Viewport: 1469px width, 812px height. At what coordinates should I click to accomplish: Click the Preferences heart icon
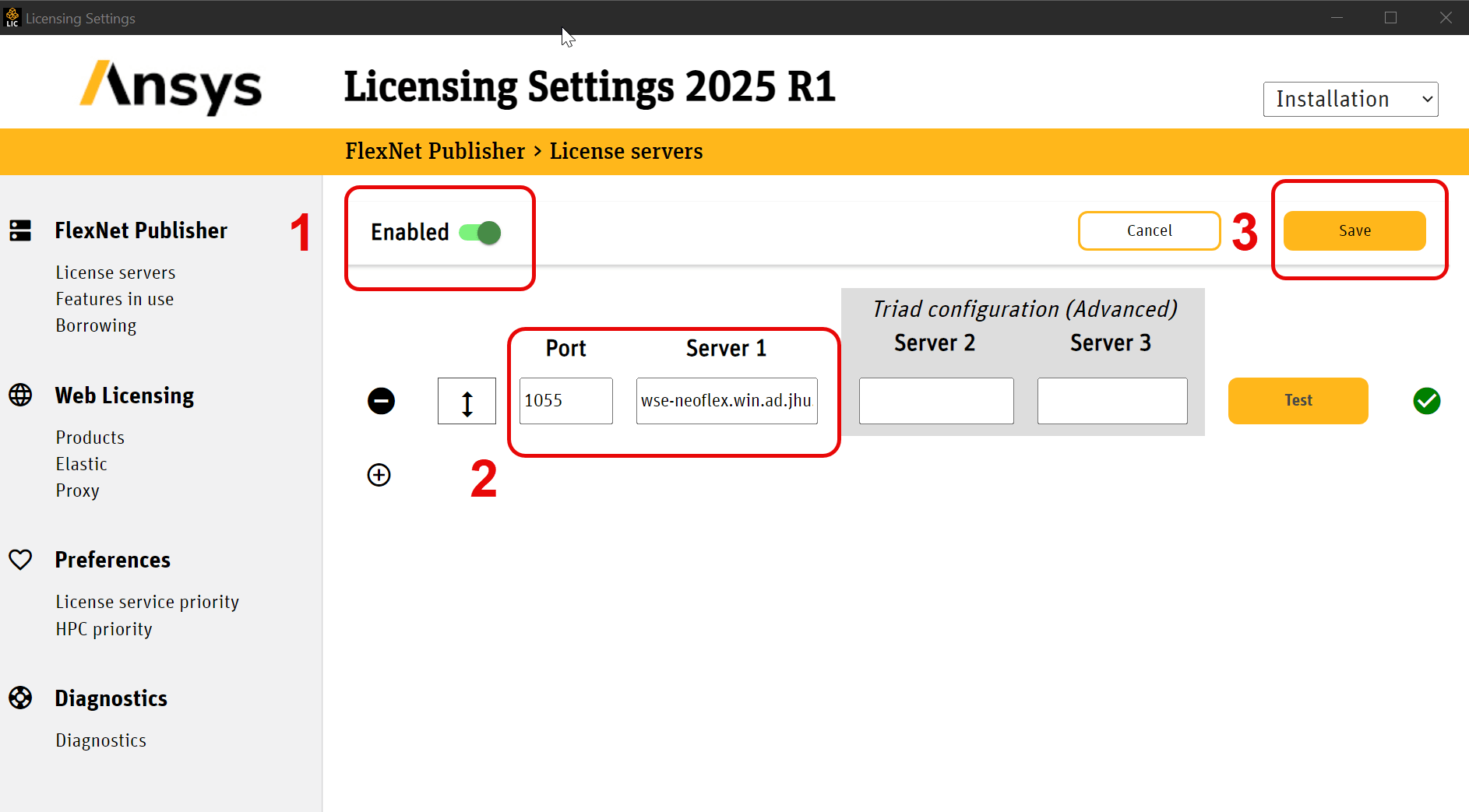20,560
